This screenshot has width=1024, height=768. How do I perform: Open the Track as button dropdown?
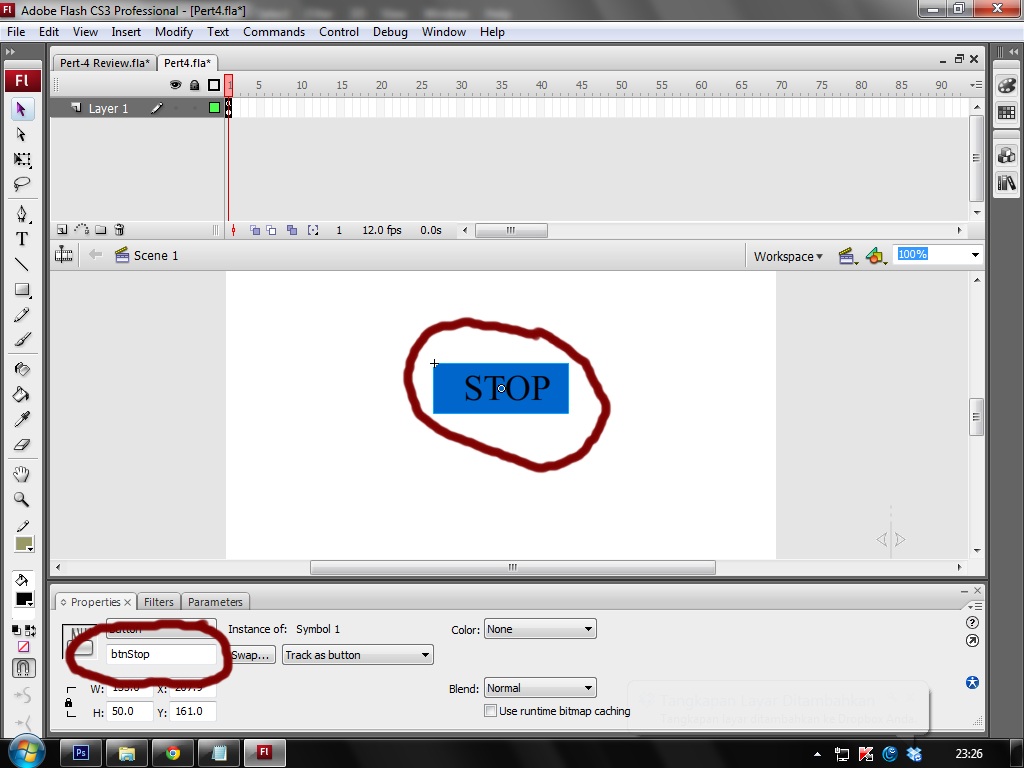[356, 654]
